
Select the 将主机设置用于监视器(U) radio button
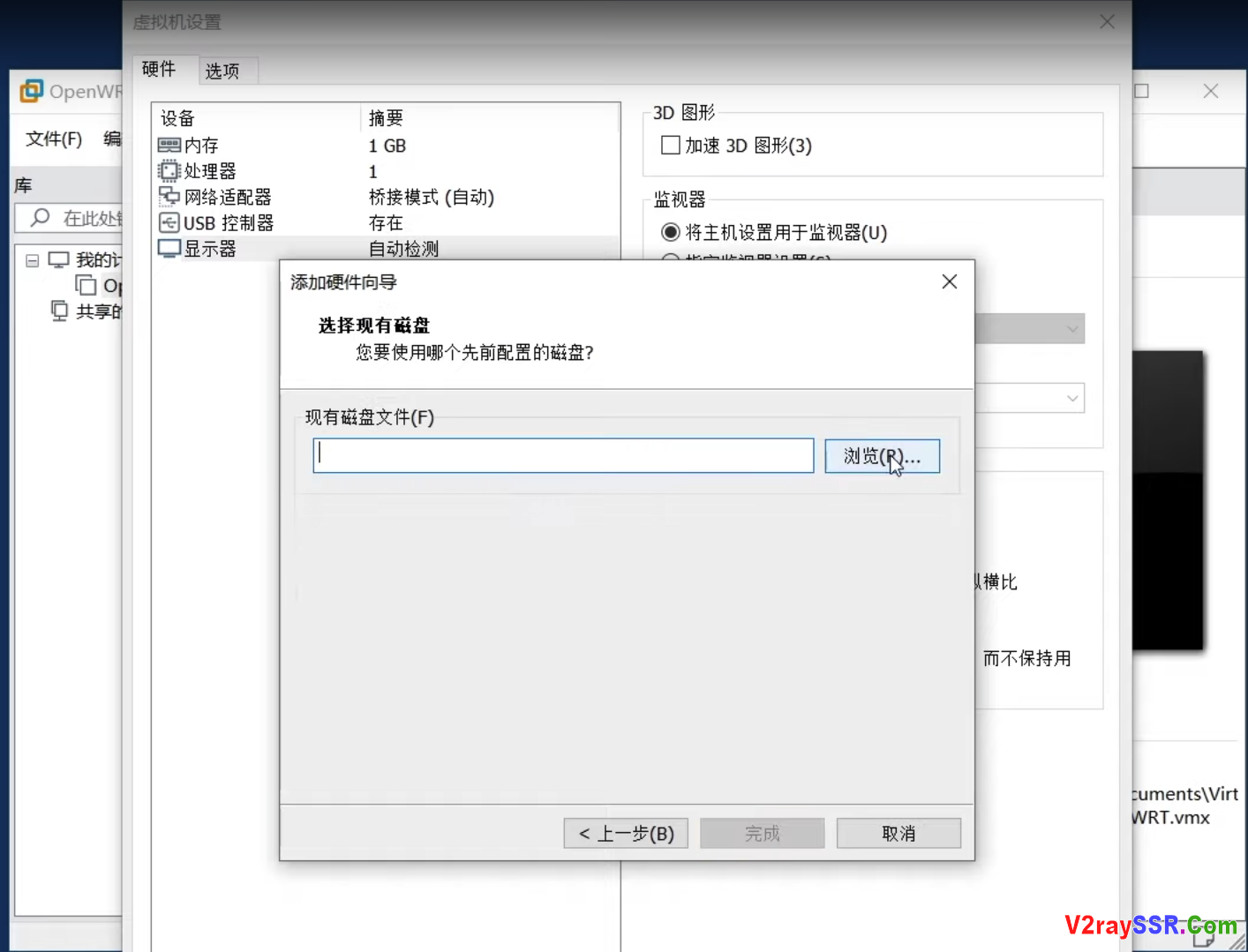tap(671, 232)
